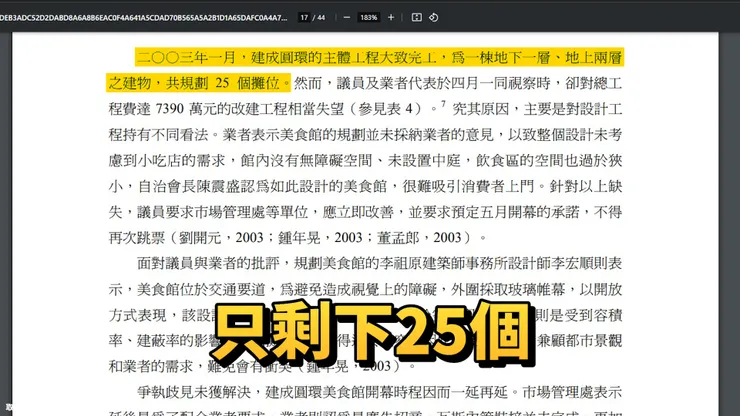This screenshot has height=416, width=740.
Task: Select the text '7390 萬元' in the paragraph
Action: 186,109
